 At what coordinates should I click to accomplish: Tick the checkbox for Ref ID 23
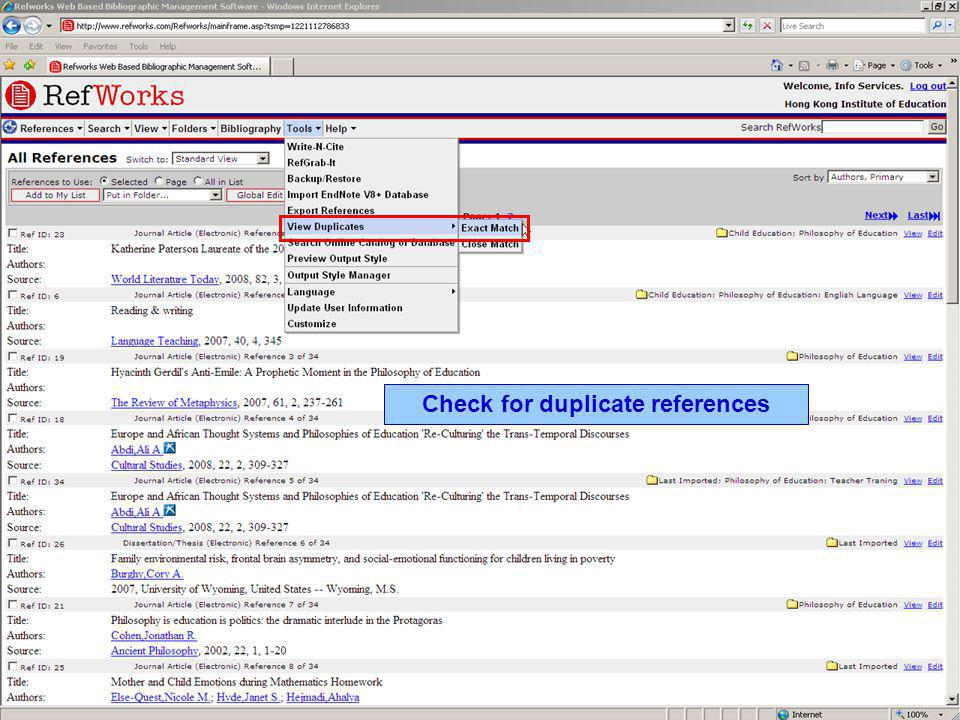click(x=12, y=233)
